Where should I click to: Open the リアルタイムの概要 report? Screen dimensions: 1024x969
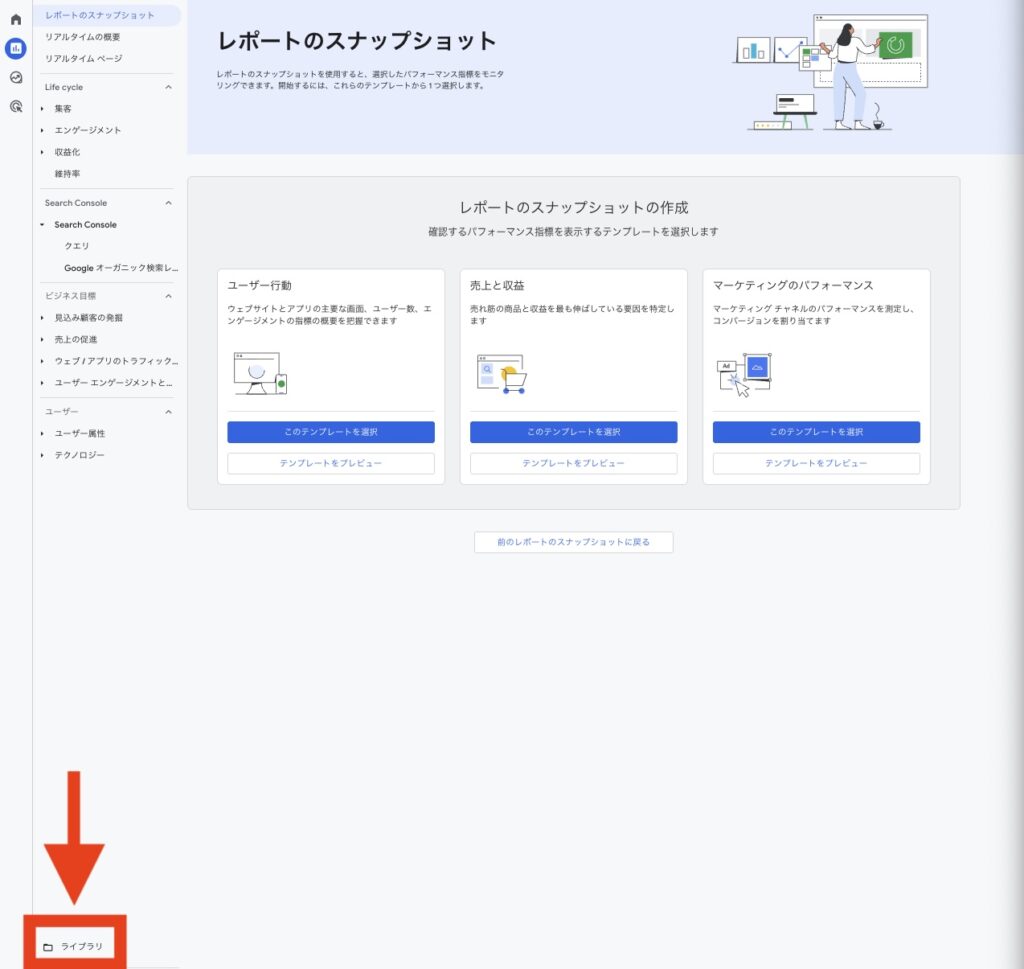point(80,37)
